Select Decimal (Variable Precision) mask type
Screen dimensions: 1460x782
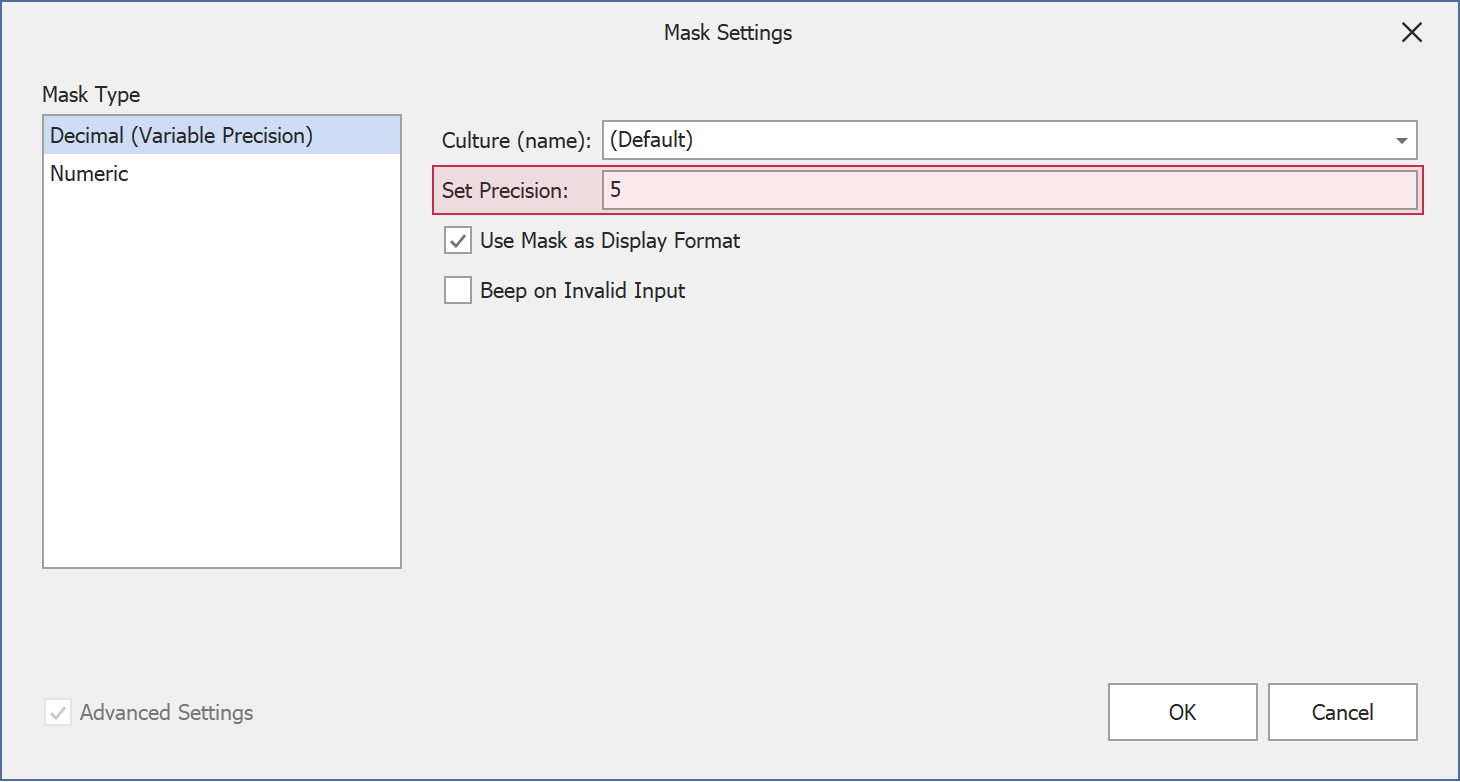pos(181,135)
